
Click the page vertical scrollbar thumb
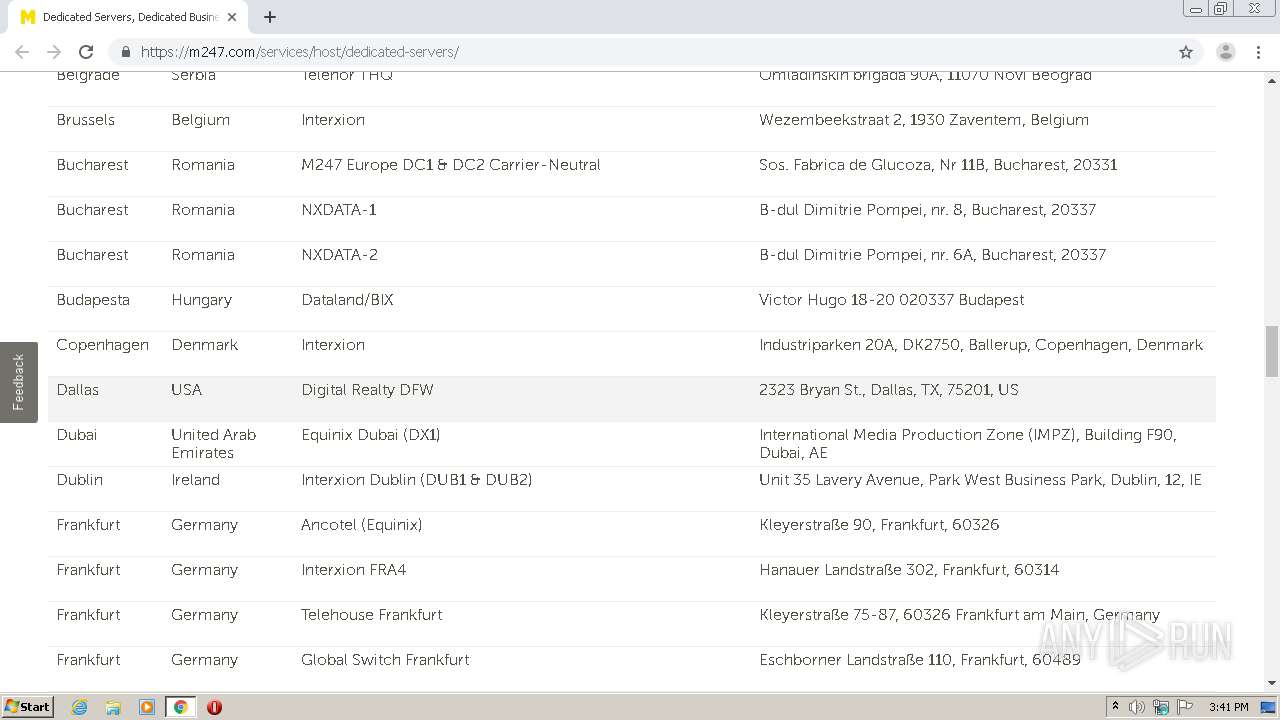[x=1272, y=351]
